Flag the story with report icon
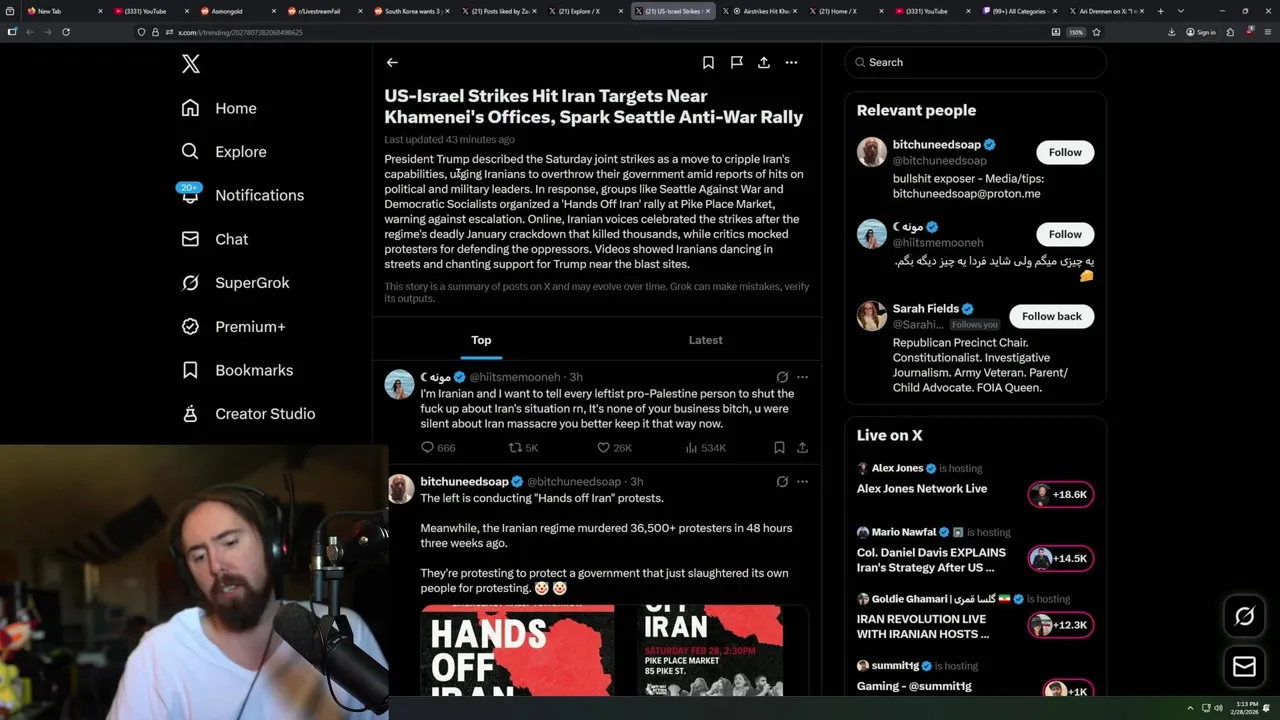Image resolution: width=1280 pixels, height=720 pixels. tap(736, 62)
